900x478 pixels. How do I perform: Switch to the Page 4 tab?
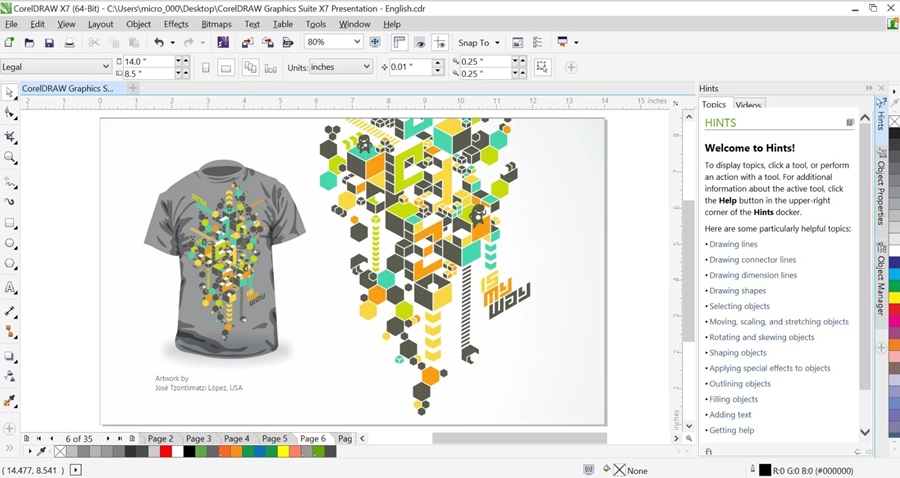tap(236, 439)
